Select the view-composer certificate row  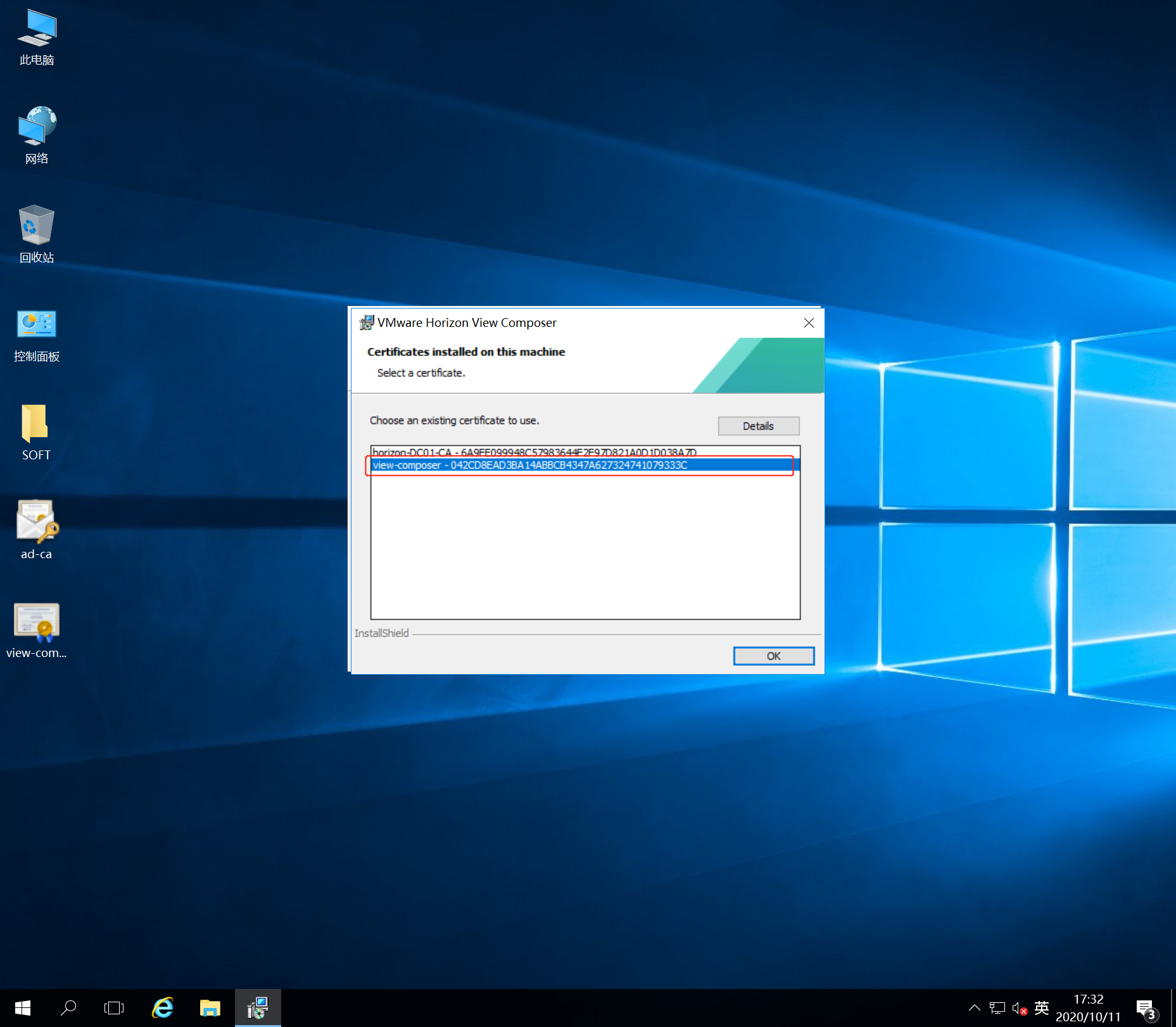585,465
